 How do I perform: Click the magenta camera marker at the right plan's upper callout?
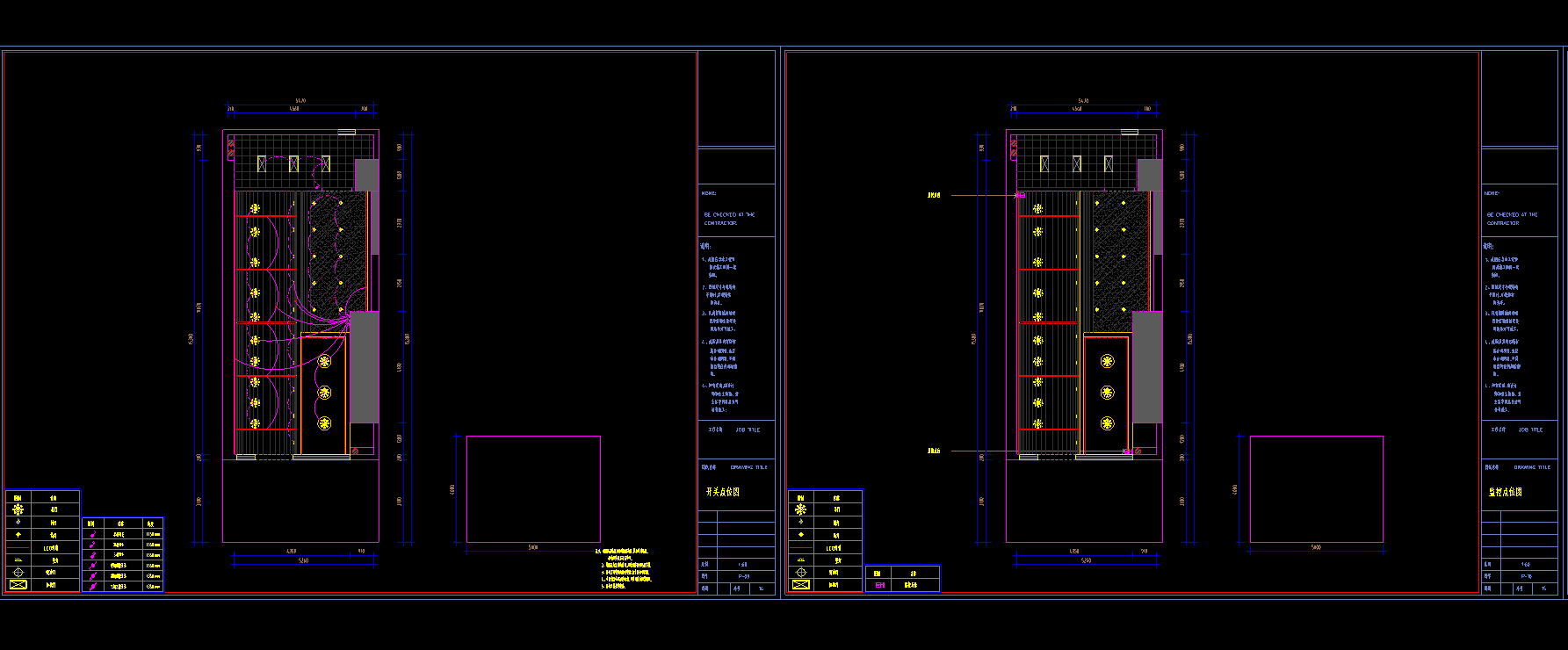point(1021,195)
